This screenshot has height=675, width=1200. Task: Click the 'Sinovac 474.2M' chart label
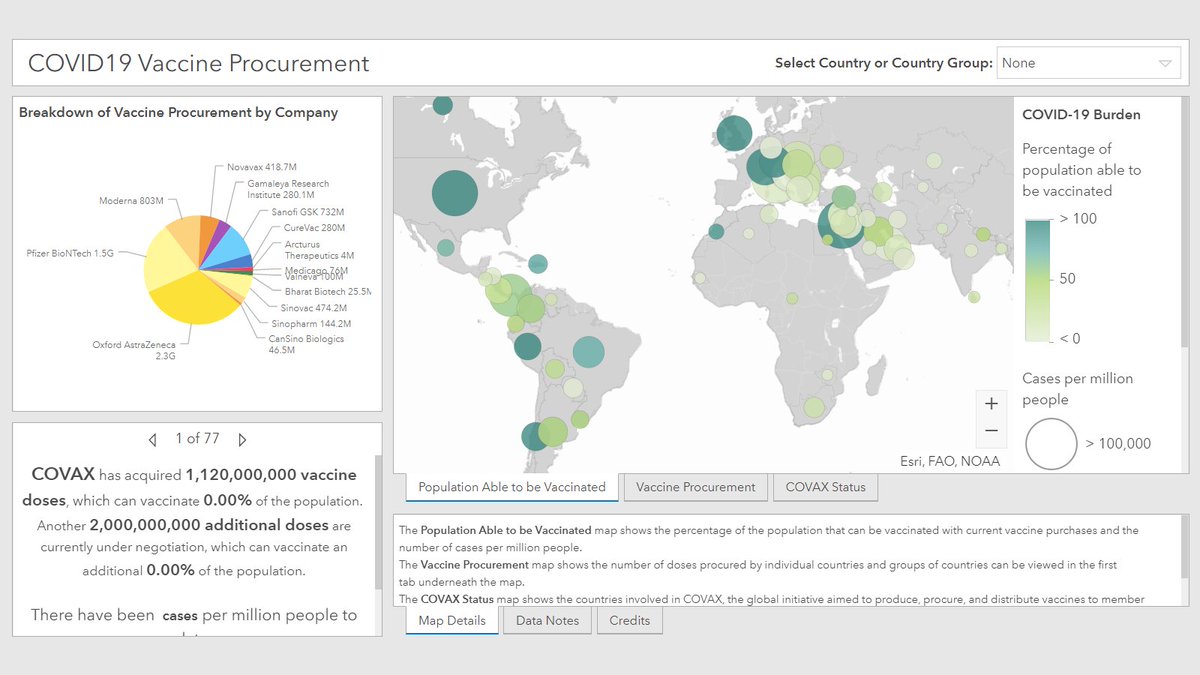pyautogui.click(x=313, y=308)
